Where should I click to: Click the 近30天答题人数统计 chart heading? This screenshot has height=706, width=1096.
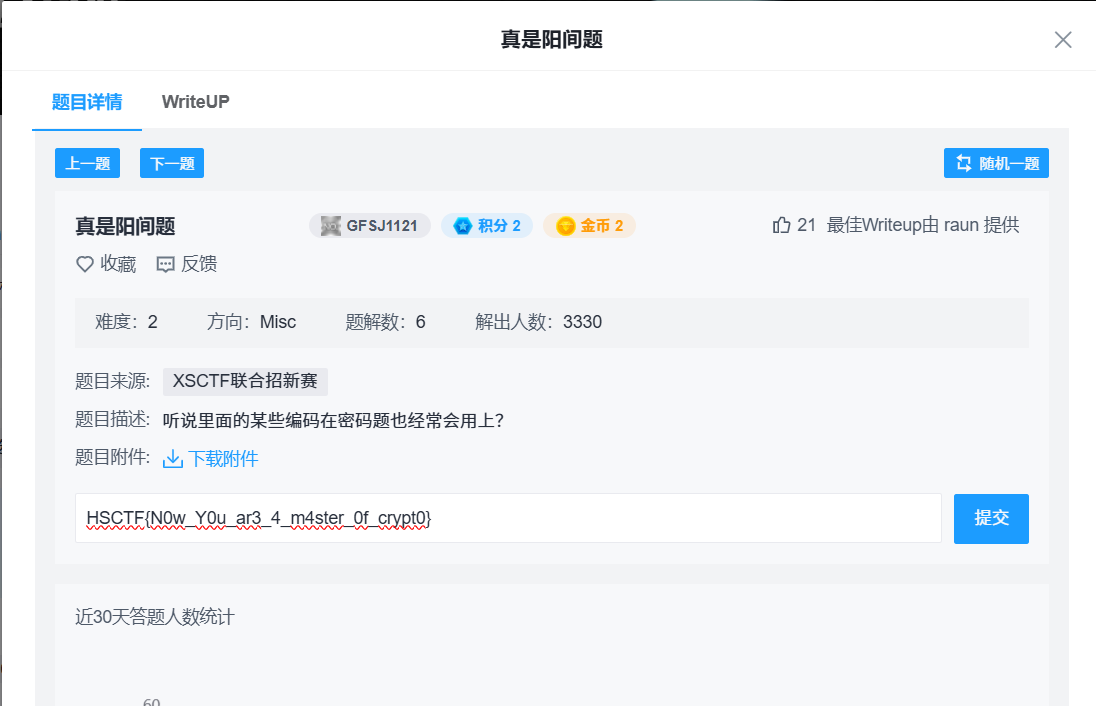pyautogui.click(x=154, y=617)
